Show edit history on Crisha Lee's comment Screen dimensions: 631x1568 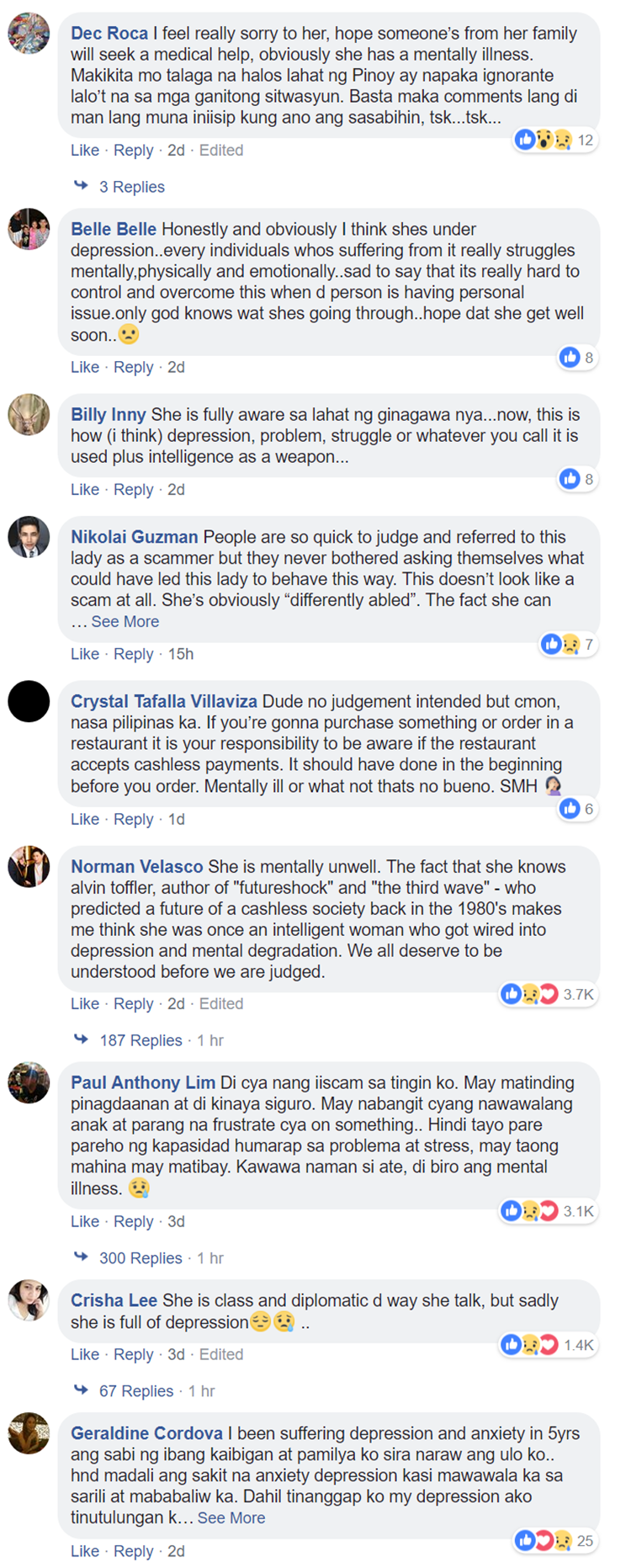221,1354
